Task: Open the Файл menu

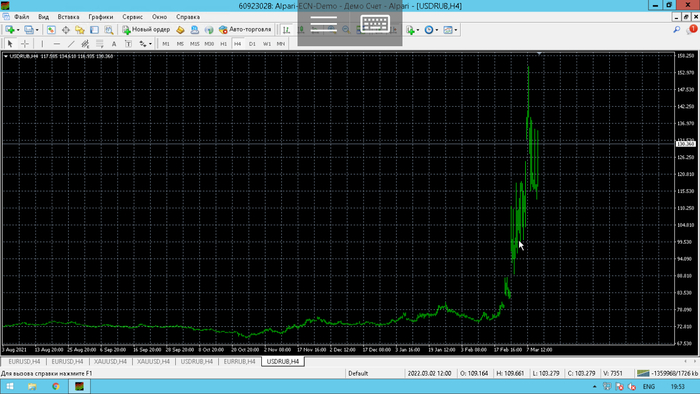Action: coord(21,17)
